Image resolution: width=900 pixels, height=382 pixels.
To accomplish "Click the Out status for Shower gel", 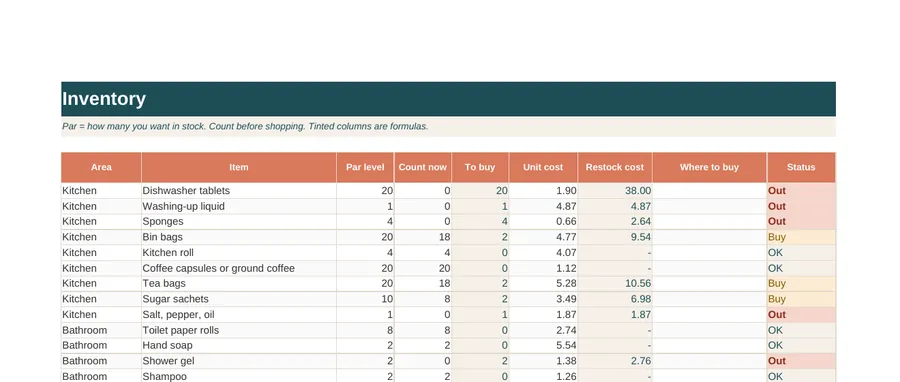I will point(801,361).
